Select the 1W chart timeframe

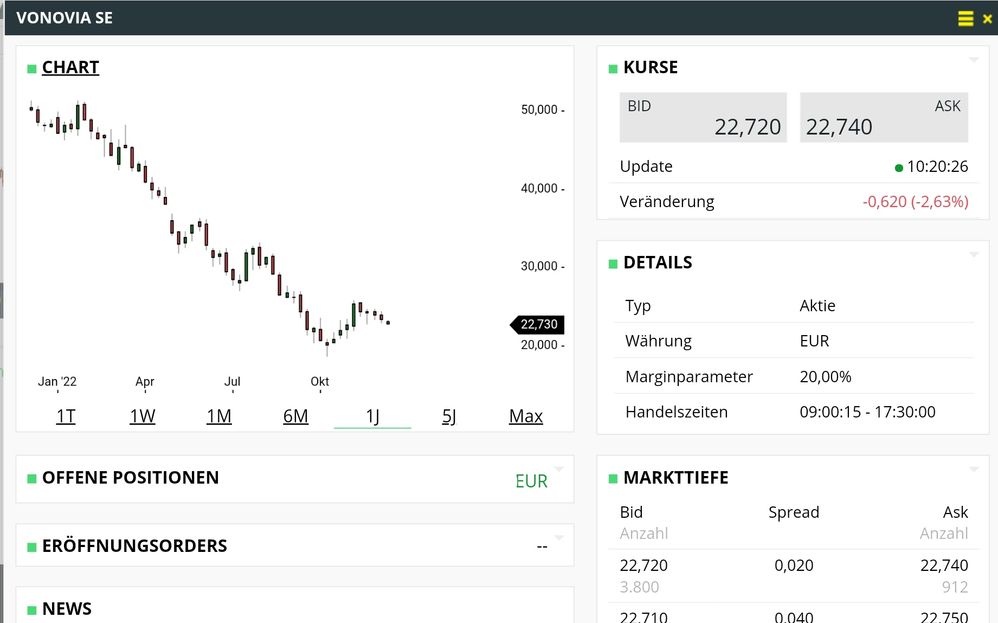pyautogui.click(x=142, y=416)
